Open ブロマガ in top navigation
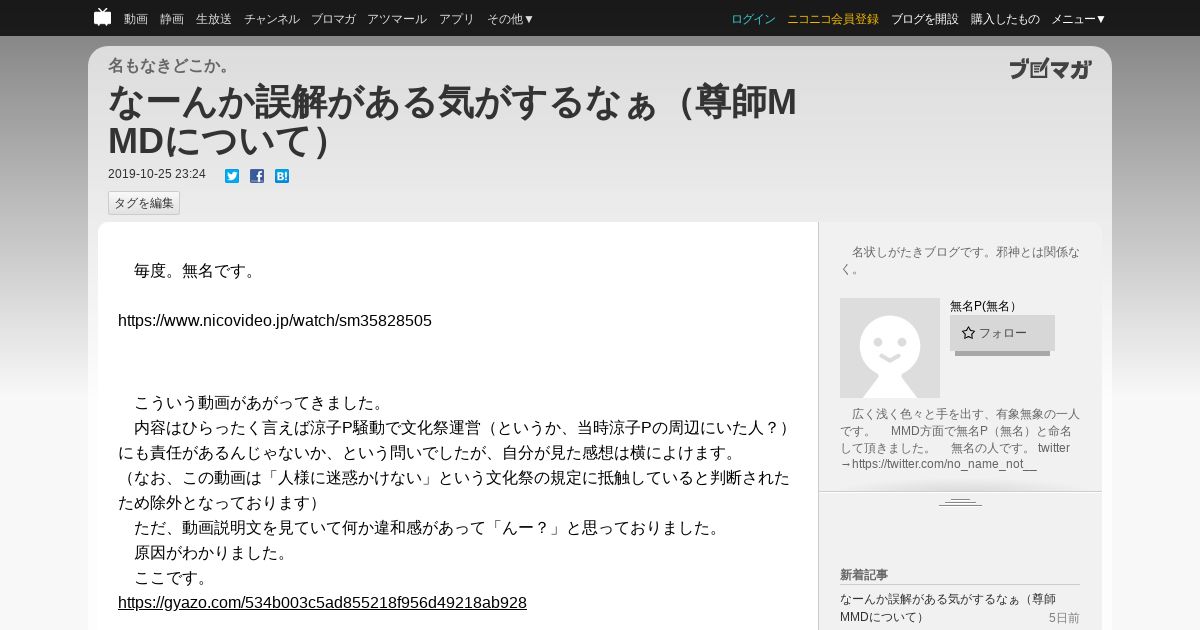 pos(333,19)
